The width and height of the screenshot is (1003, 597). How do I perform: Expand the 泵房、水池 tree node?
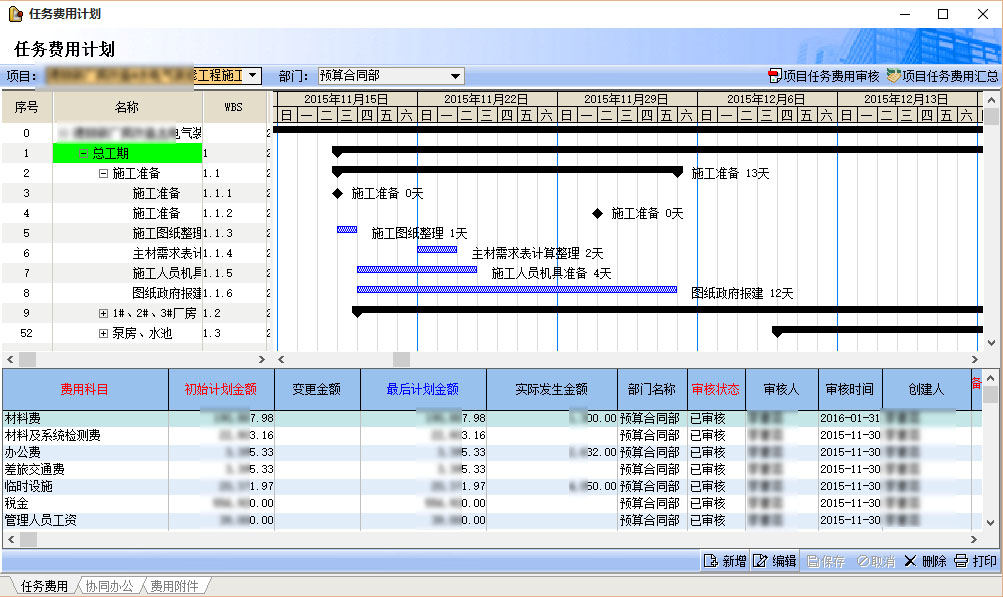103,333
